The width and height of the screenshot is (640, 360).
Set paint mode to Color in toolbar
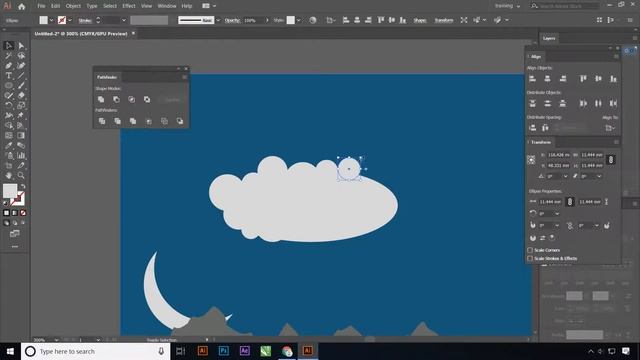tap(7, 213)
